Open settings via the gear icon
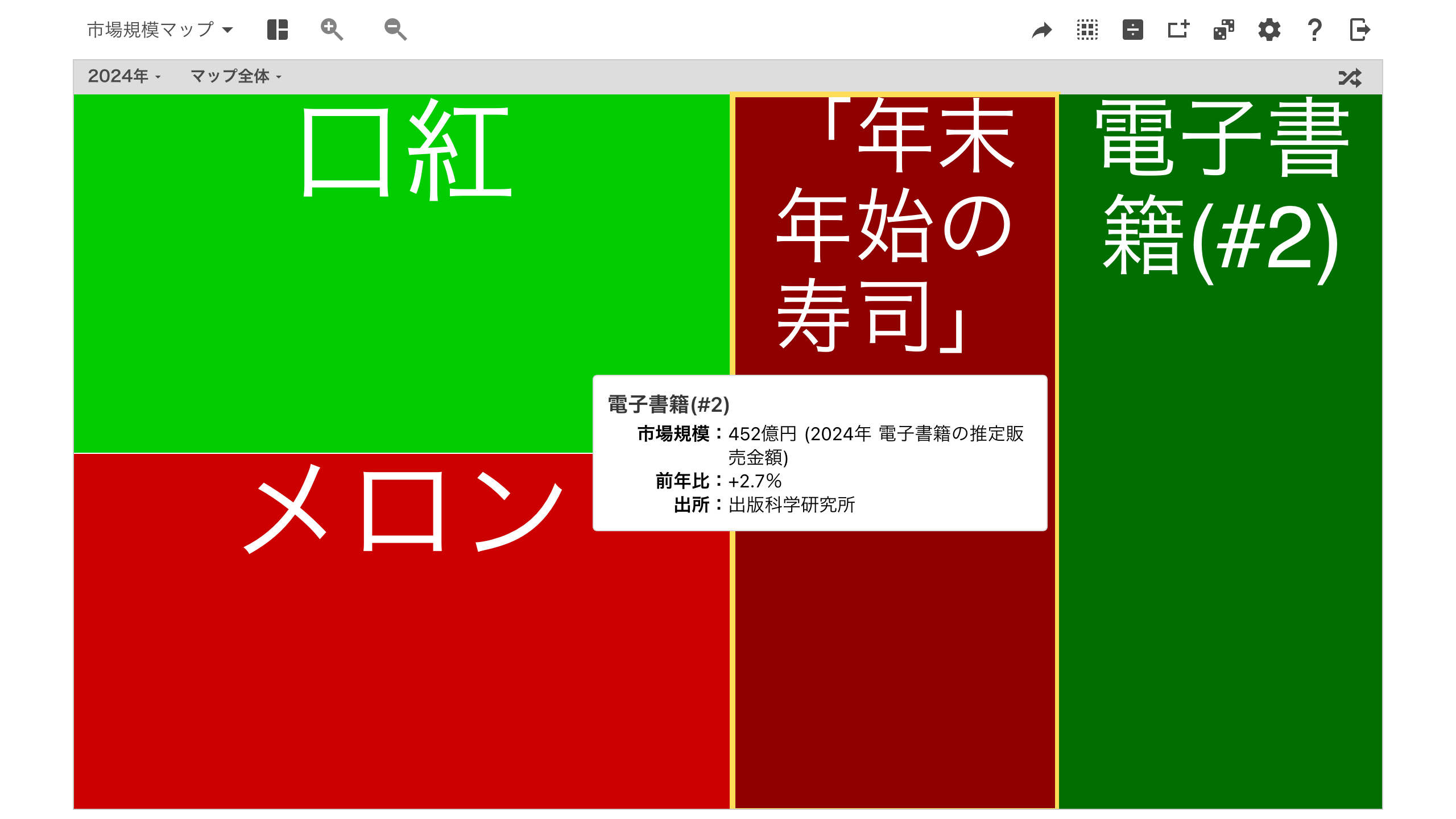This screenshot has height=819, width=1456. [x=1269, y=30]
